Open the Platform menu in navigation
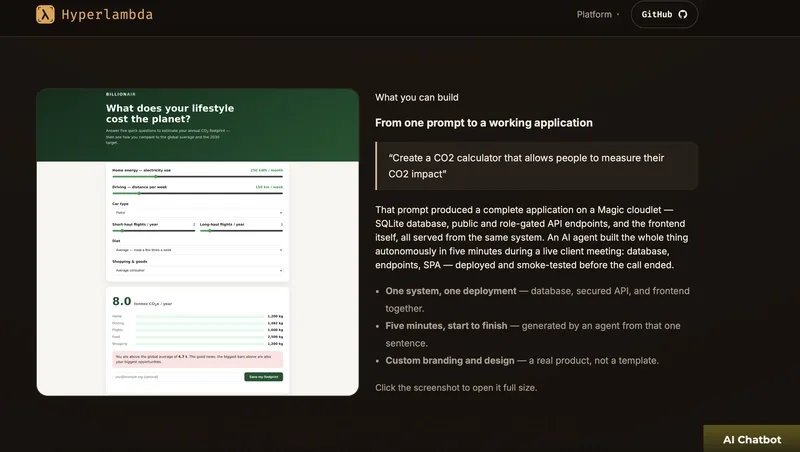Image resolution: width=800 pixels, height=452 pixels. (x=598, y=14)
